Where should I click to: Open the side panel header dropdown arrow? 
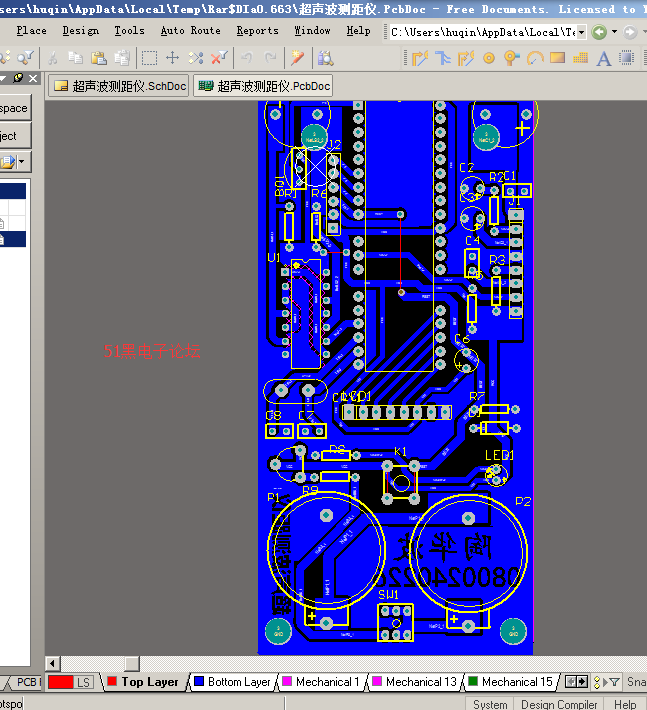pyautogui.click(x=3, y=78)
